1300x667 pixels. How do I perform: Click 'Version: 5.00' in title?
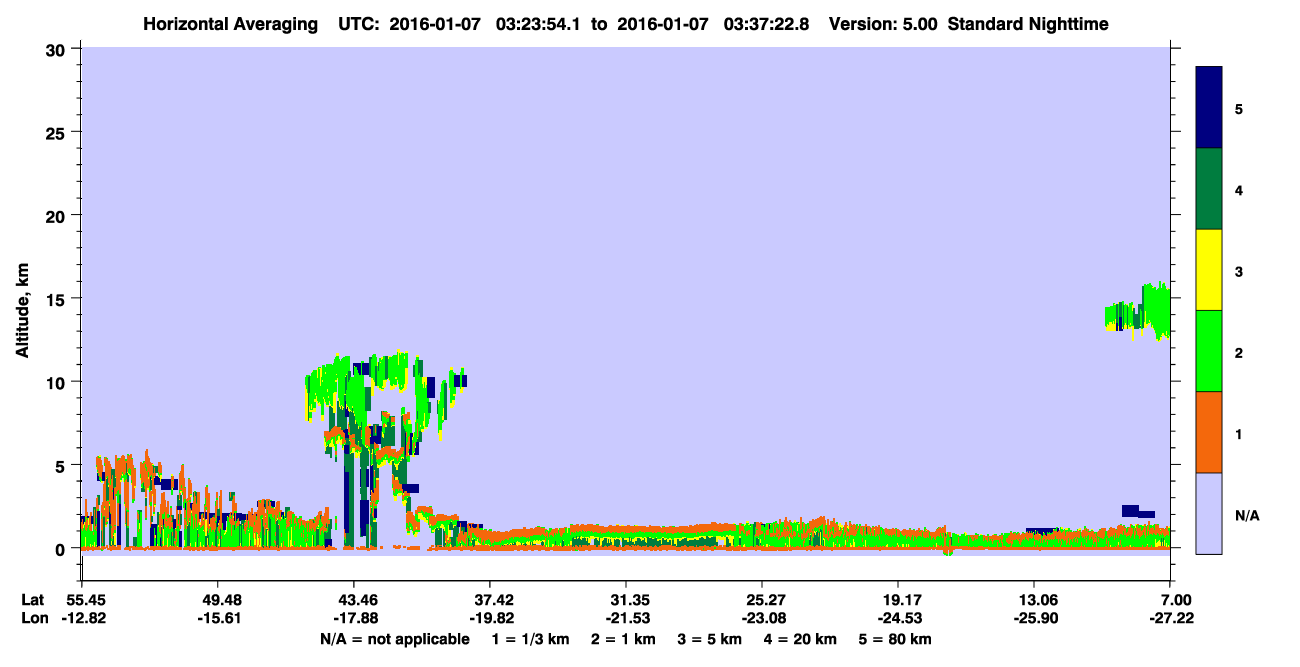(884, 24)
